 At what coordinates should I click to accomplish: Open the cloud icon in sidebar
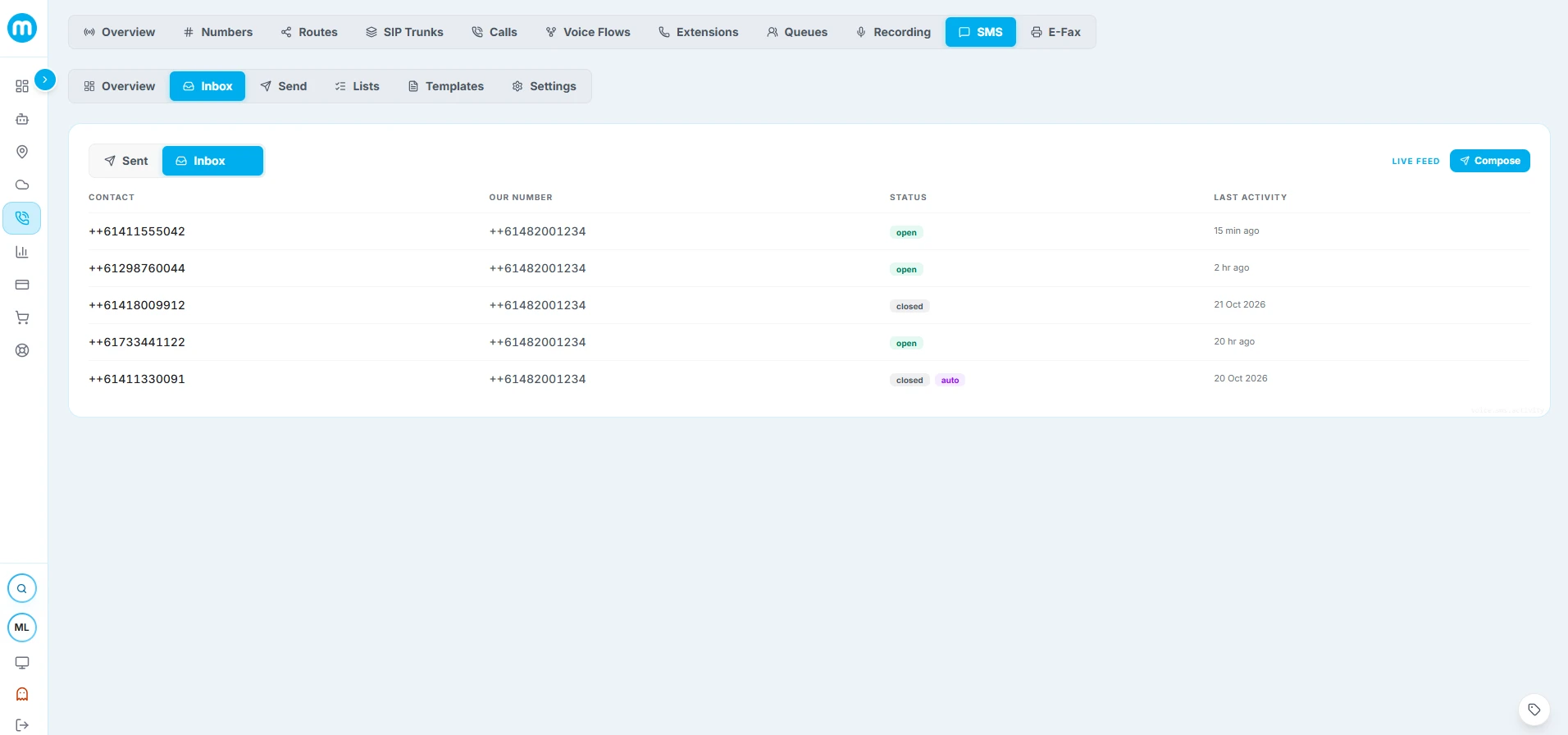coord(22,185)
